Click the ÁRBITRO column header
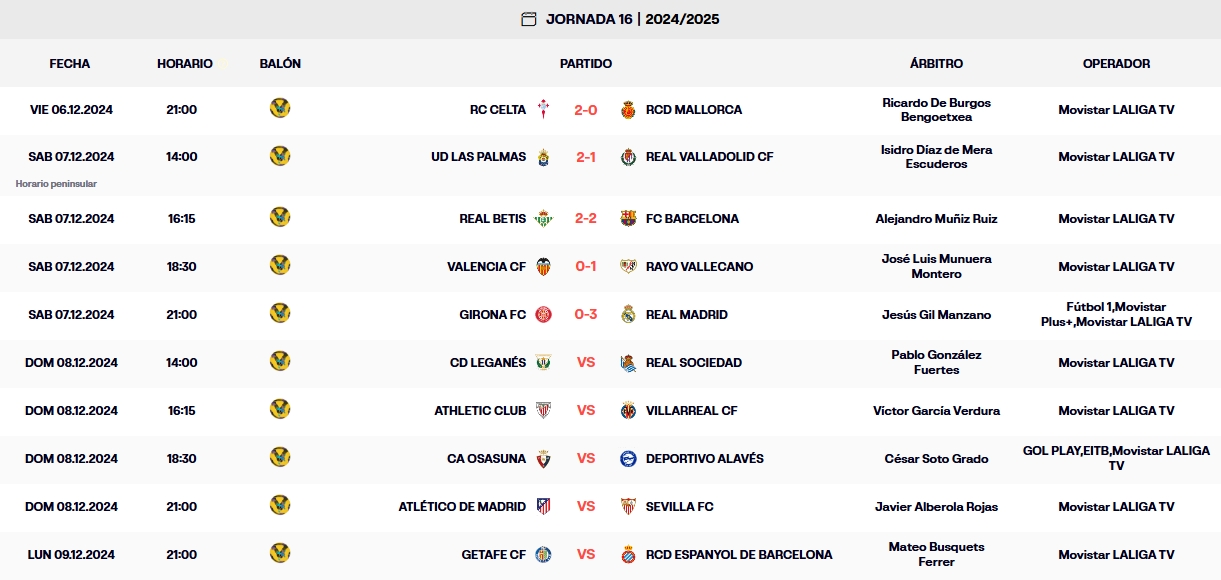Image resolution: width=1221 pixels, height=580 pixels. (934, 63)
